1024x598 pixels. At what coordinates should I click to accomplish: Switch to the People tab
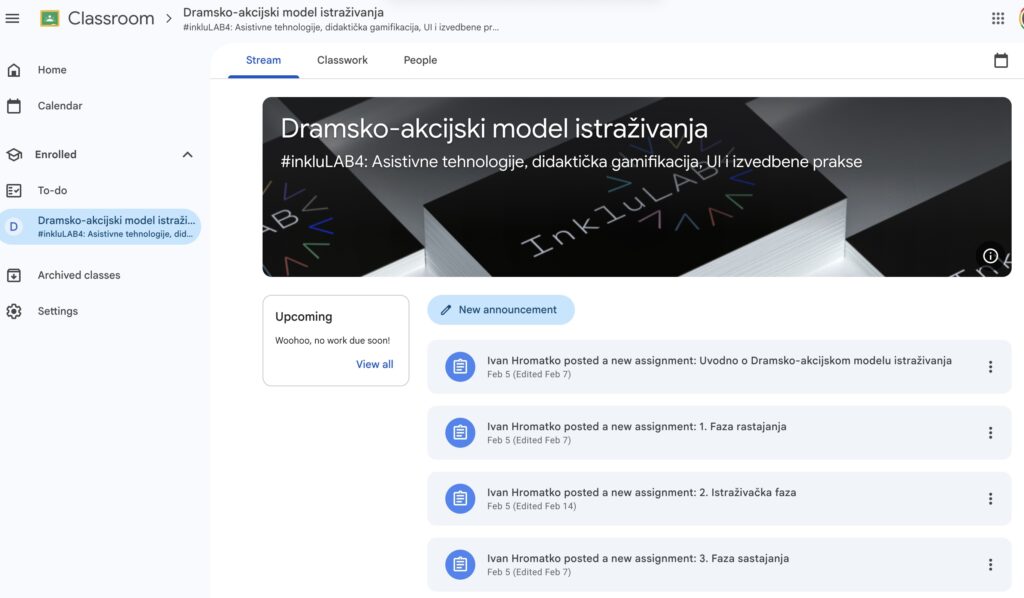(420, 60)
